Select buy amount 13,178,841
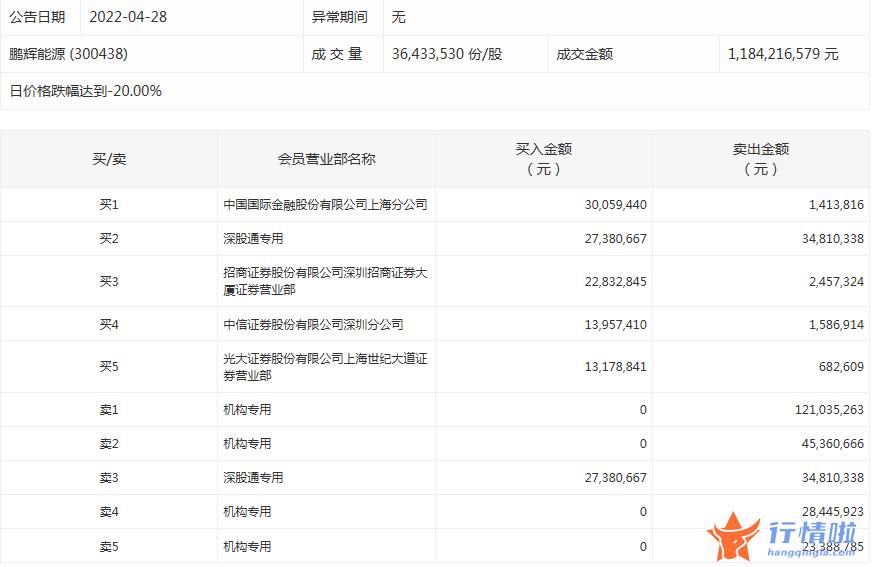This screenshot has width=872, height=567. click(x=616, y=366)
